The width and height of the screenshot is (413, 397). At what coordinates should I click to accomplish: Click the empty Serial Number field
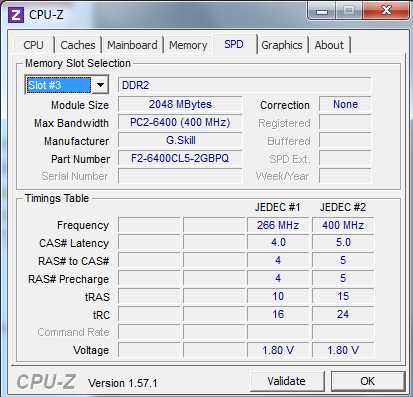(180, 176)
